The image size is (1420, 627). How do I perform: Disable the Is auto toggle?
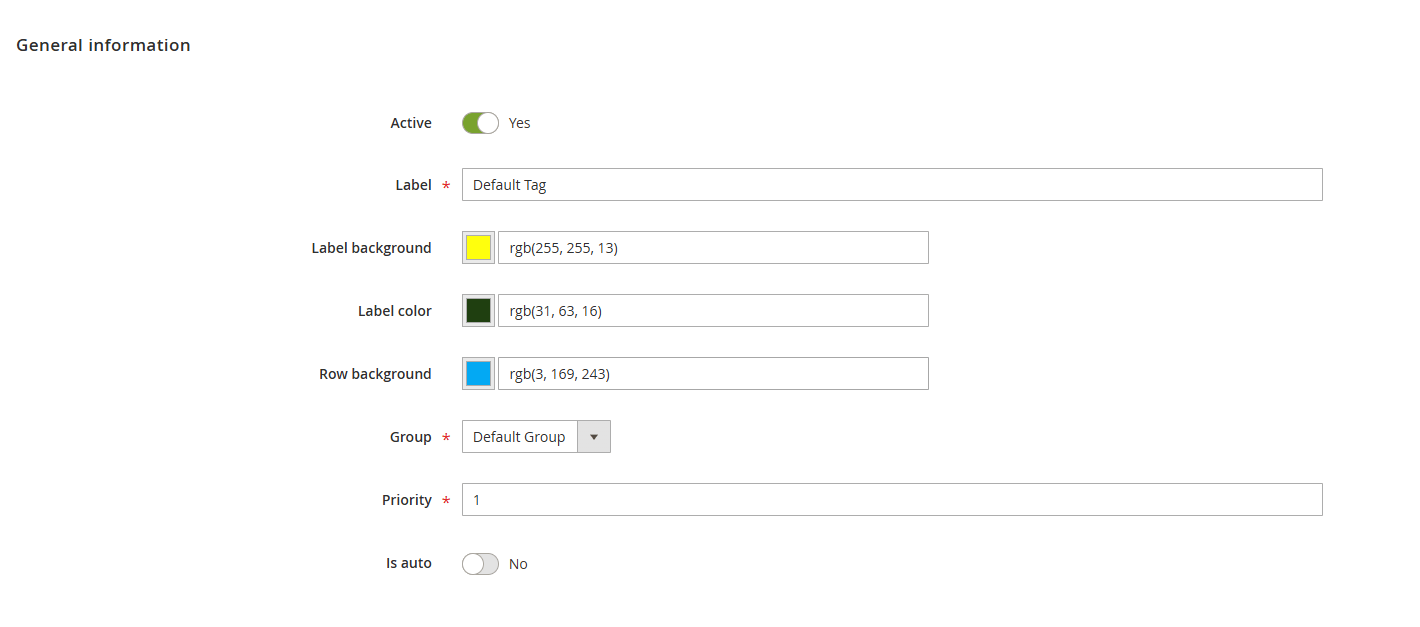tap(480, 563)
